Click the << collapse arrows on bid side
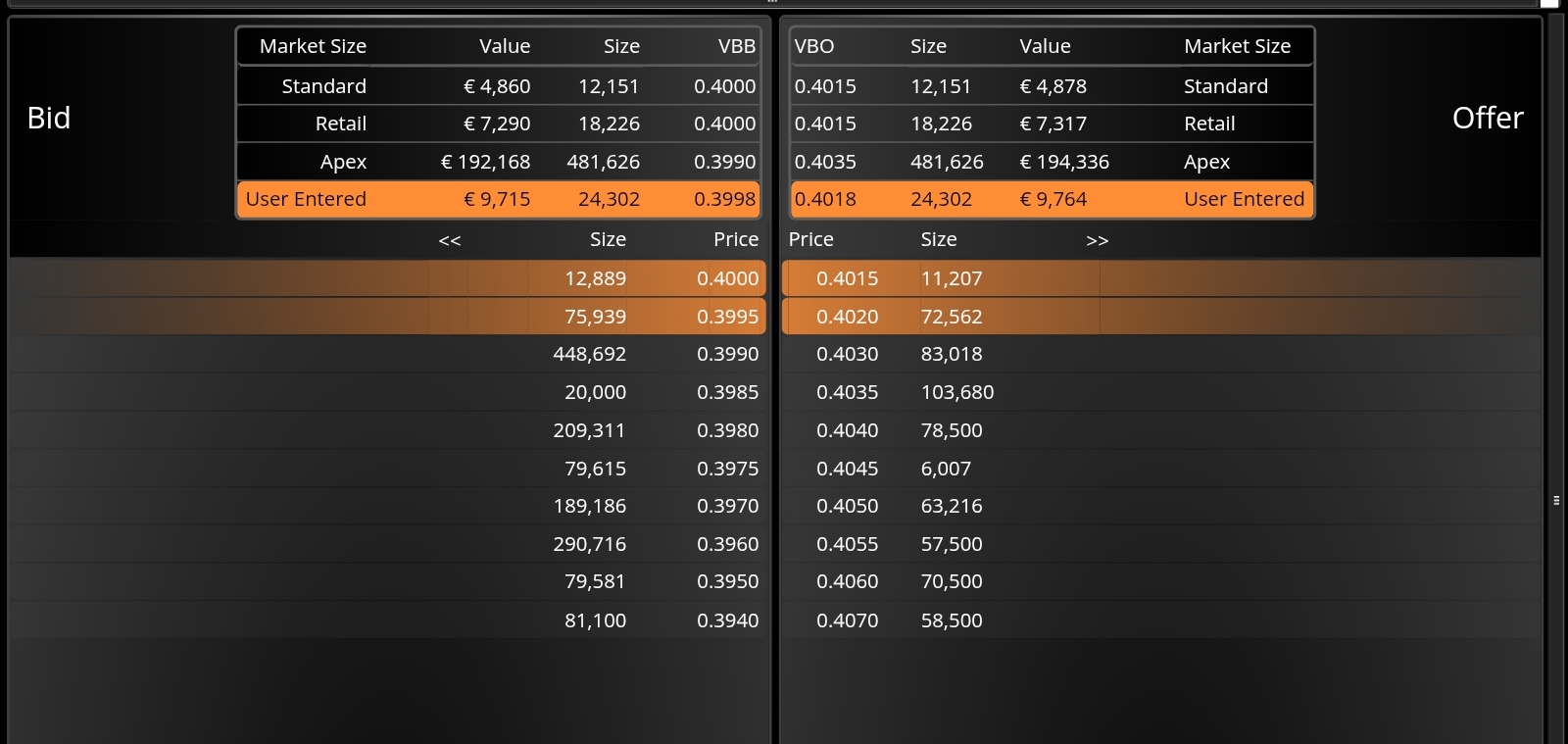 coord(450,241)
